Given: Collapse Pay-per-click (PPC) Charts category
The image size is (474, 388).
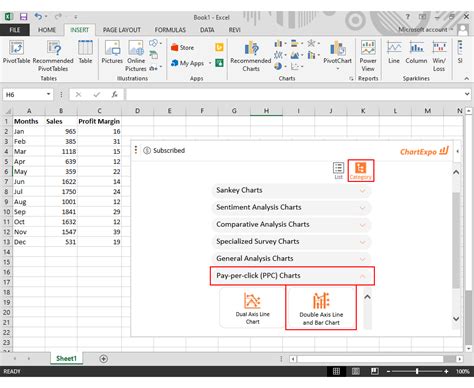Looking at the screenshot, I should click(292, 276).
